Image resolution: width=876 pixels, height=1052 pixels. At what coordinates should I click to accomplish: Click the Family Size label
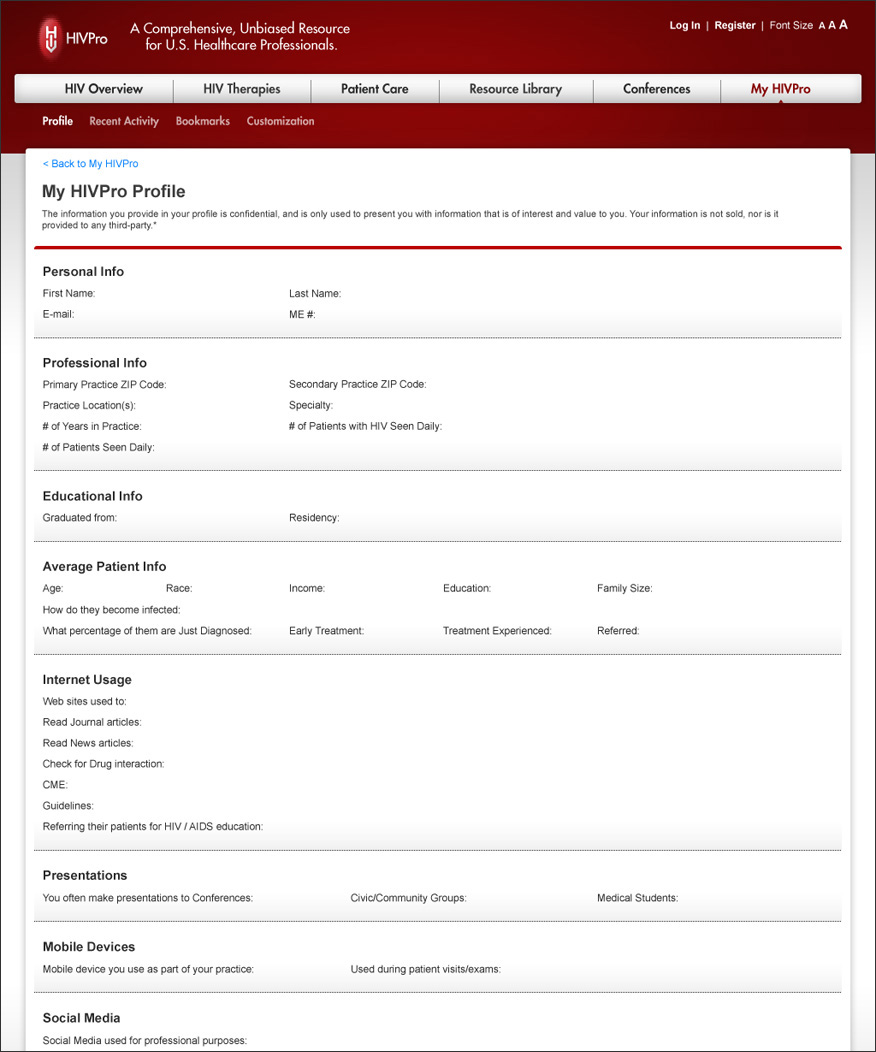pos(624,588)
